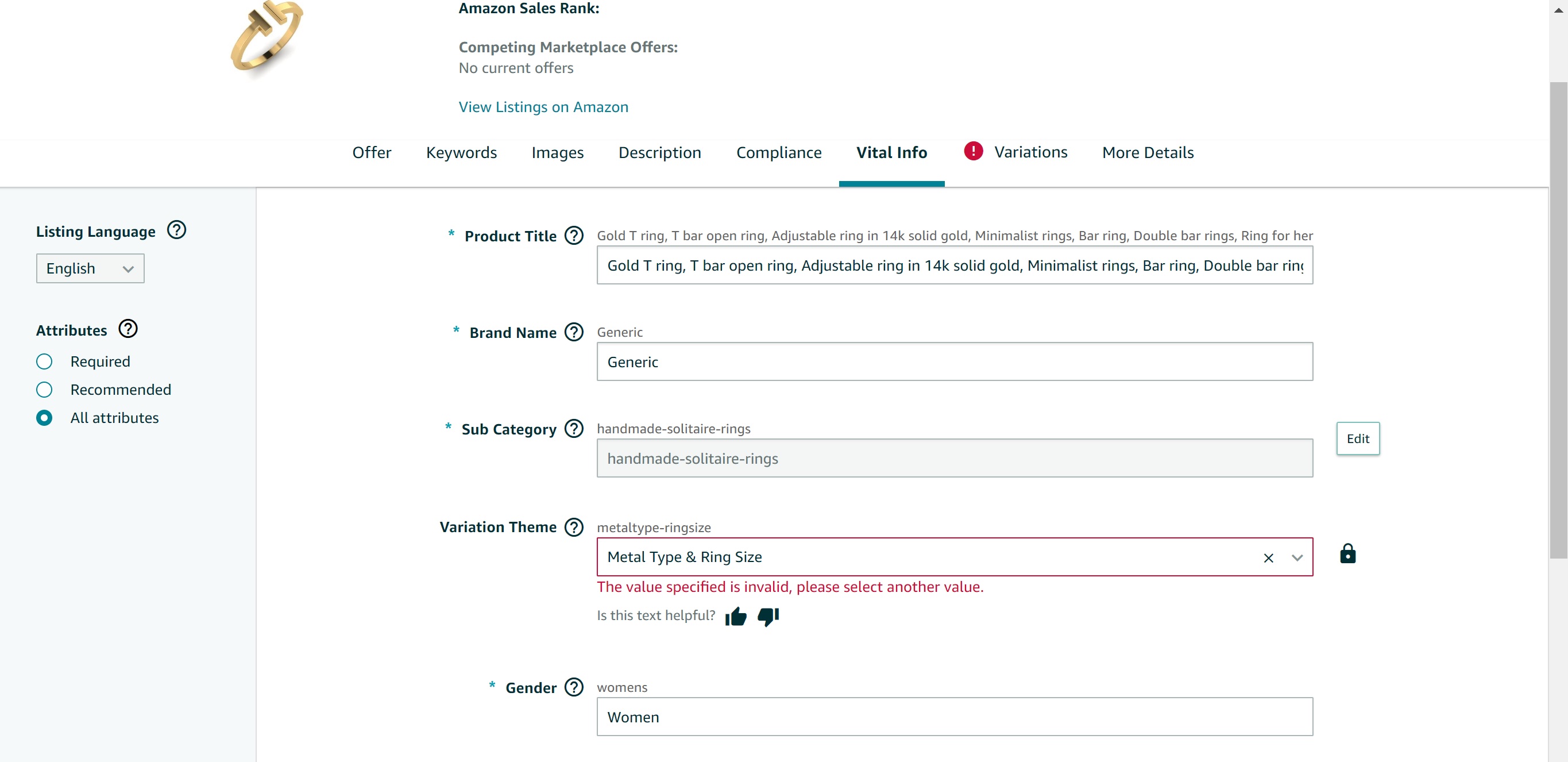Select the Vital Info tab
This screenshot has height=762, width=1568.
(892, 152)
